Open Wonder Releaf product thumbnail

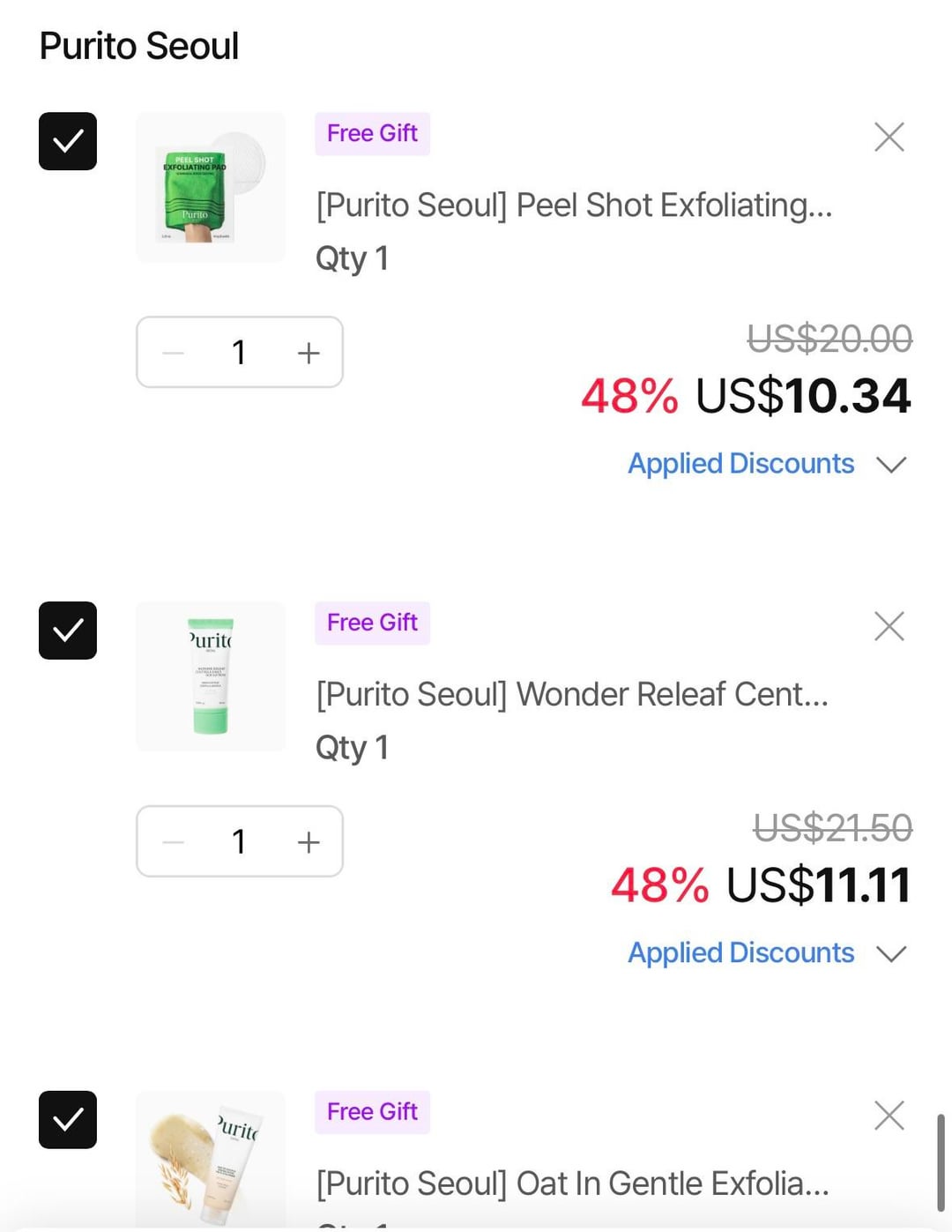click(x=211, y=676)
